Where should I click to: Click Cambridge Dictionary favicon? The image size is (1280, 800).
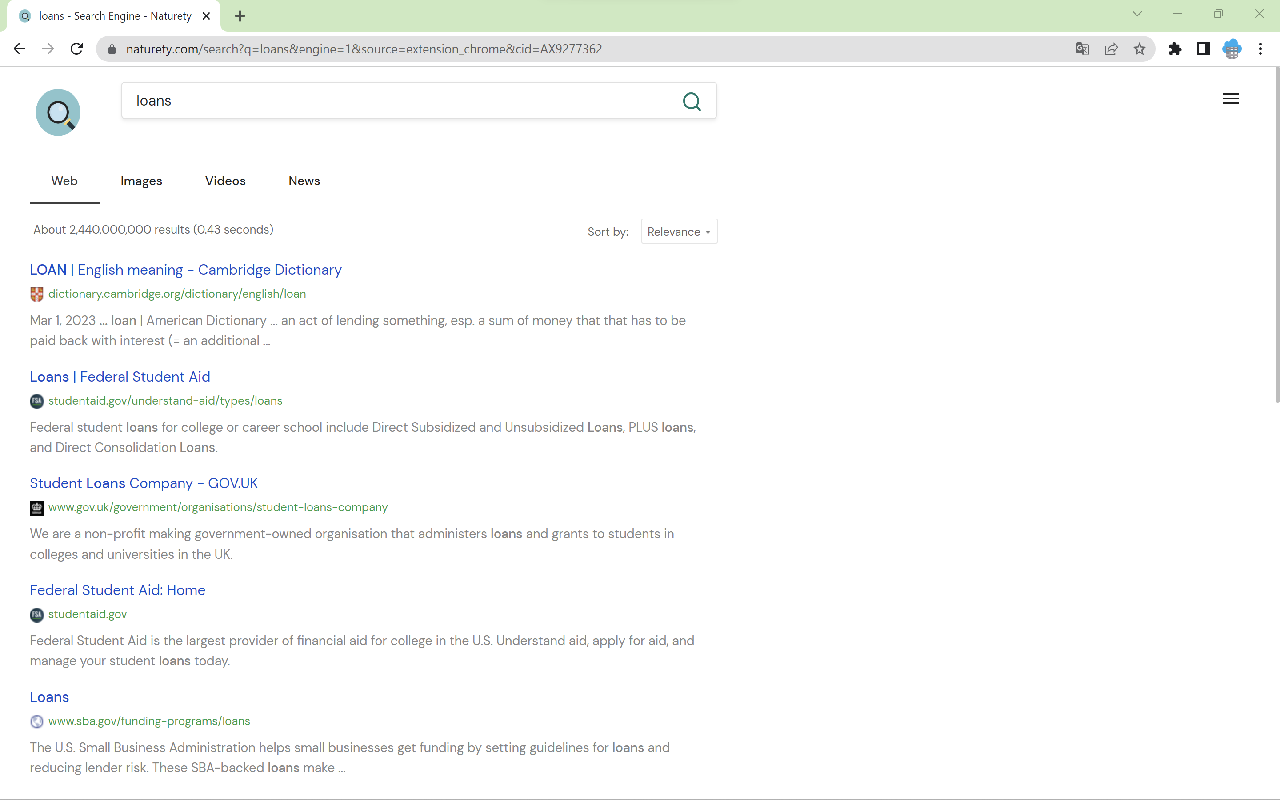(x=37, y=294)
